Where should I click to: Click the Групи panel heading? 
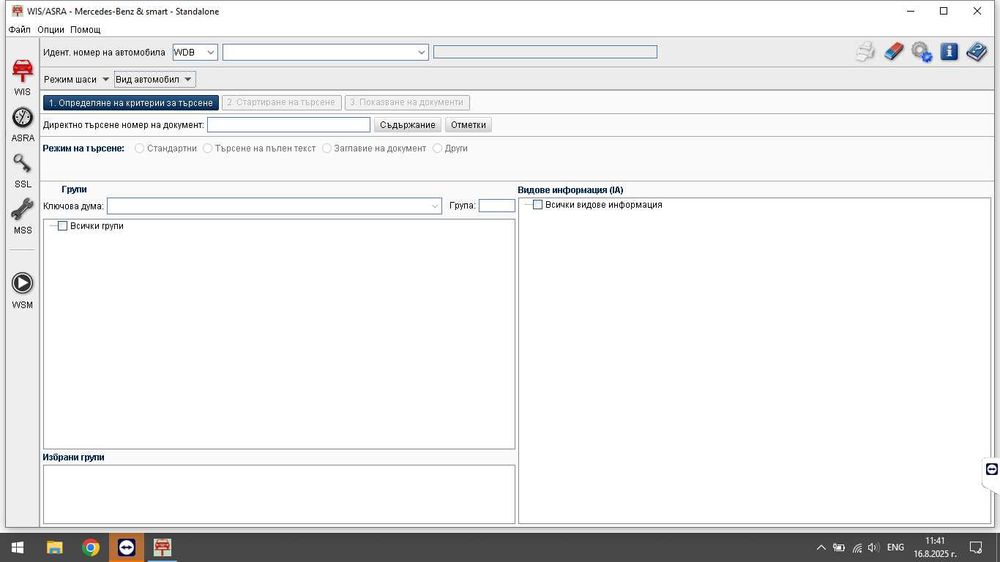coord(74,189)
